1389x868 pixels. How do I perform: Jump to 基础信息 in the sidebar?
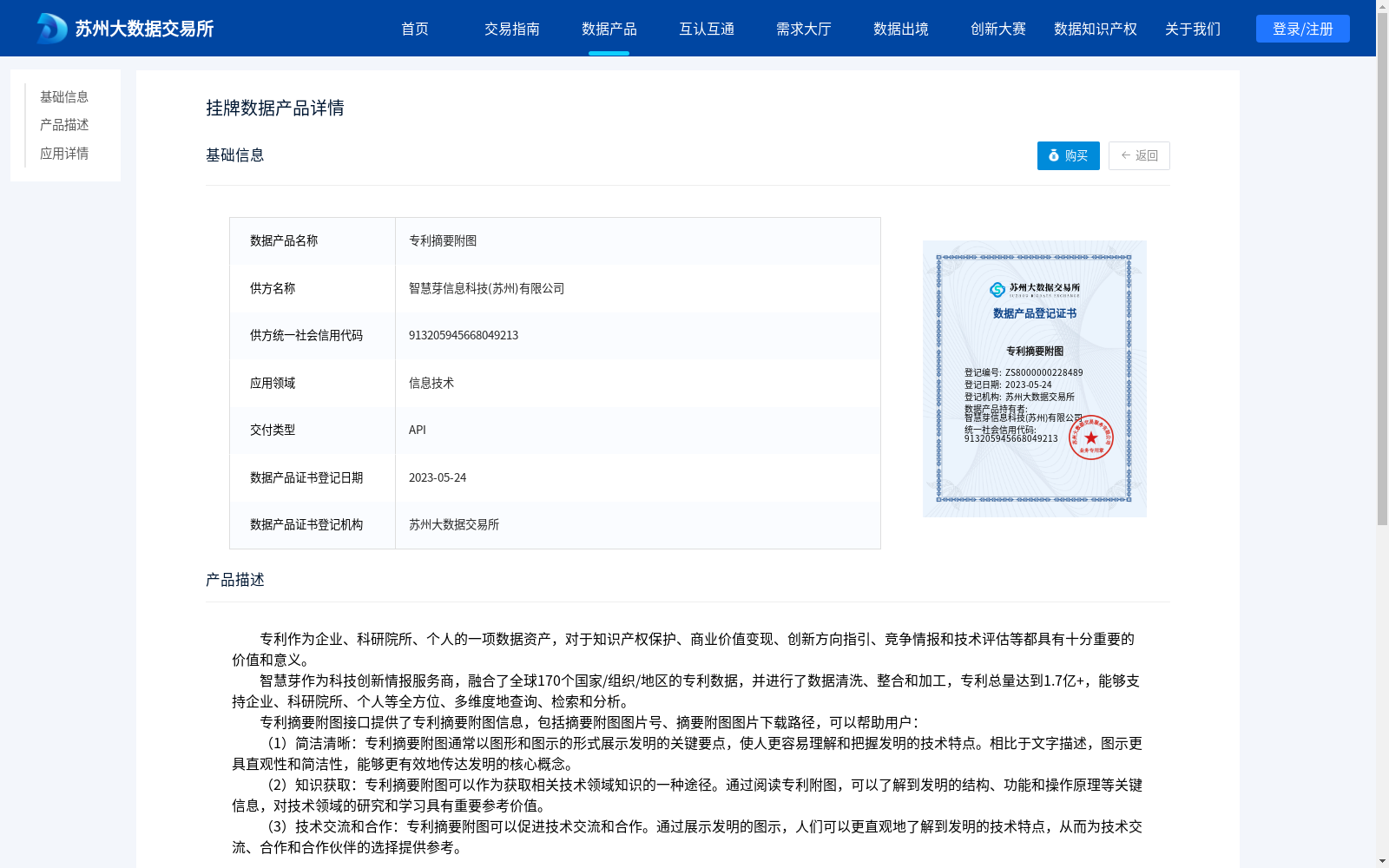pos(64,96)
